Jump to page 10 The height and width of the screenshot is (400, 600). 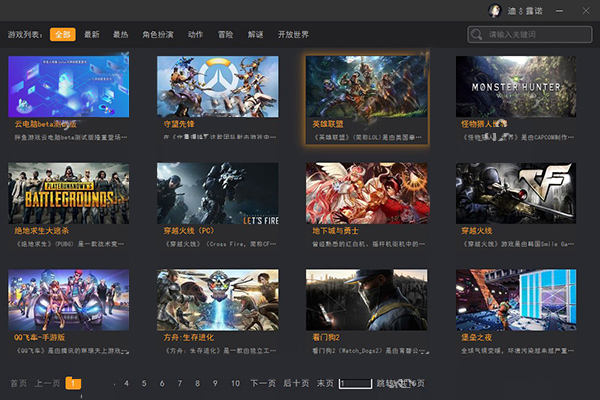tap(235, 383)
